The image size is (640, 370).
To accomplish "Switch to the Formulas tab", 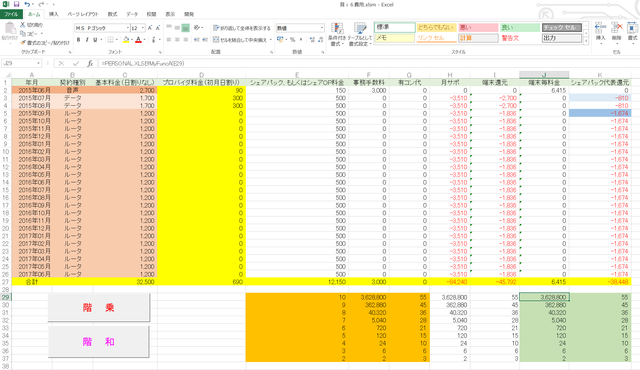I will point(112,14).
